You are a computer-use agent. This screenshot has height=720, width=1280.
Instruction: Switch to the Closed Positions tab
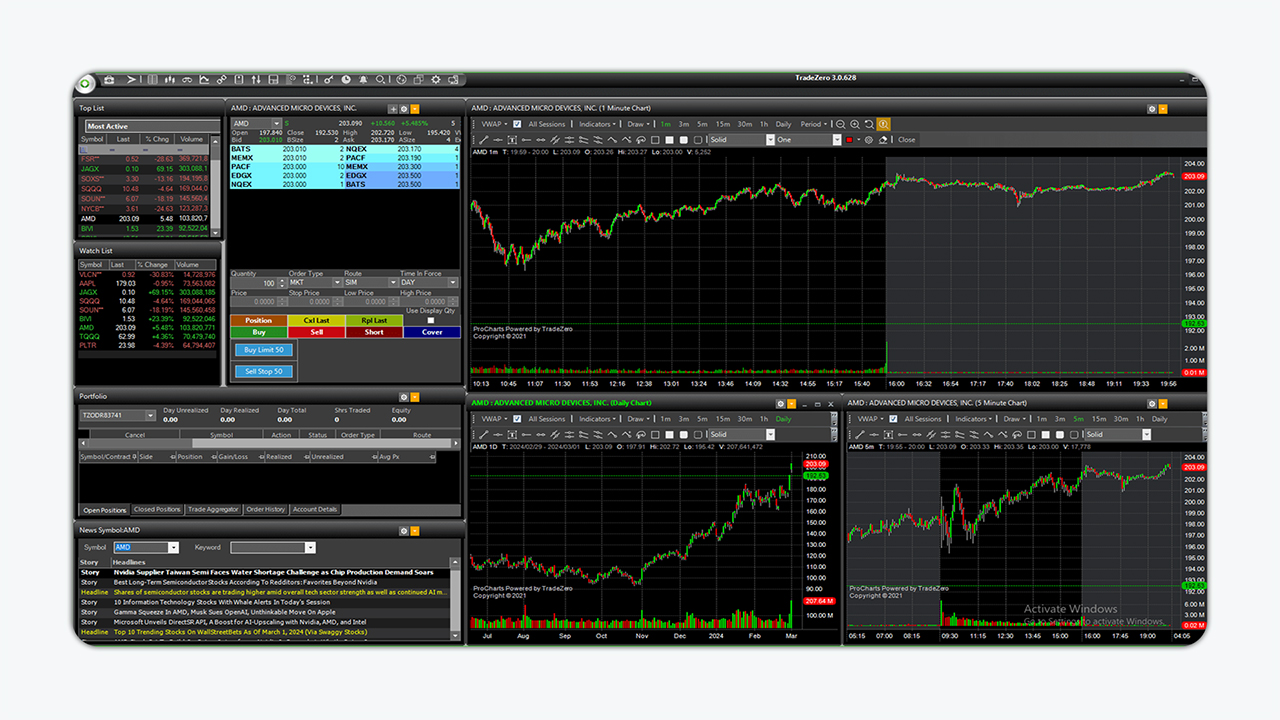tap(157, 509)
